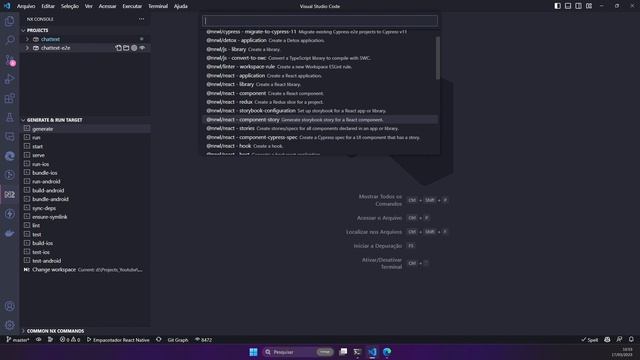640x360 pixels.
Task: Click Change workspace entry
Action: [85, 270]
